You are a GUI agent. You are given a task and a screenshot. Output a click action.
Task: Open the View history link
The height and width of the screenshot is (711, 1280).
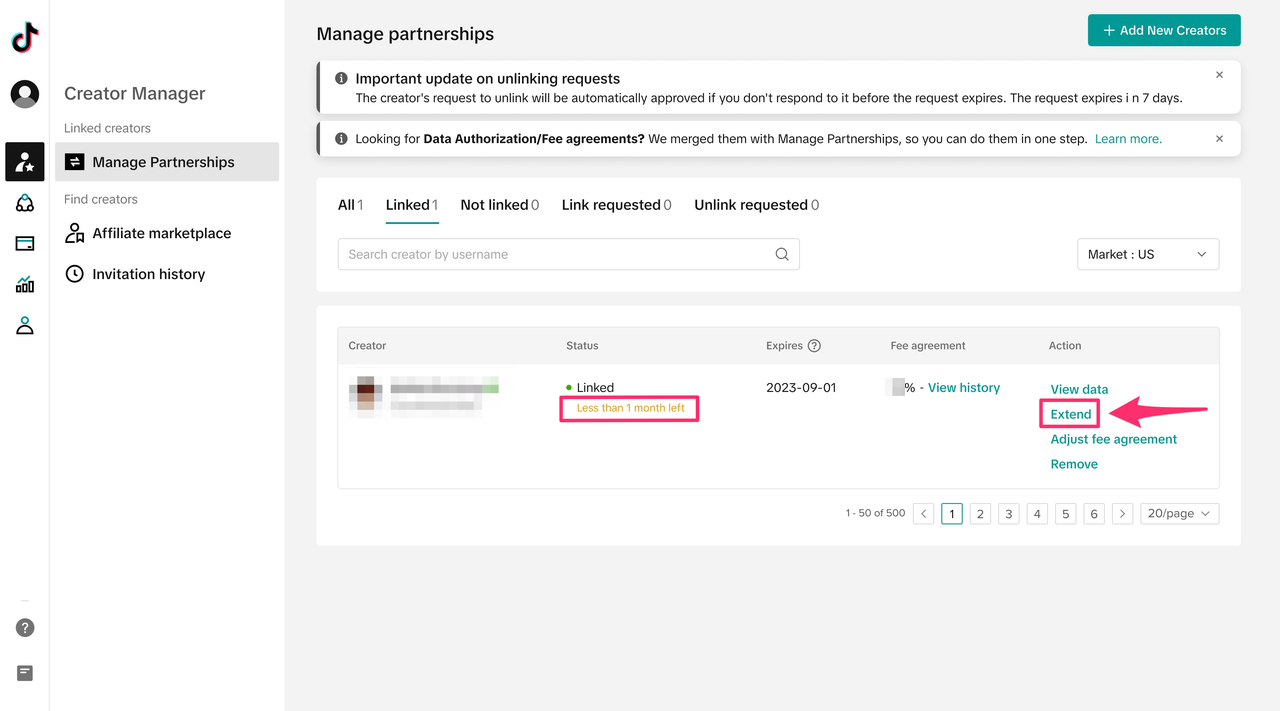pos(963,388)
